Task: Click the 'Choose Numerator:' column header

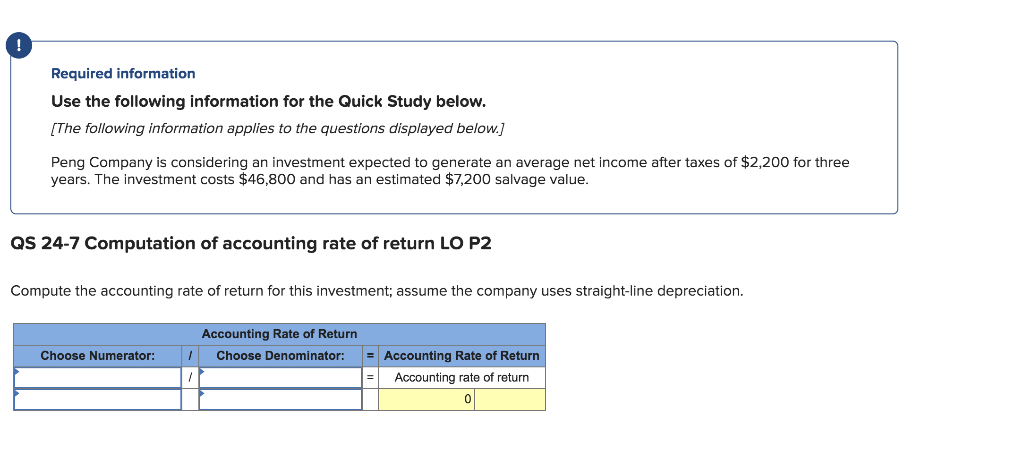Action: point(97,356)
